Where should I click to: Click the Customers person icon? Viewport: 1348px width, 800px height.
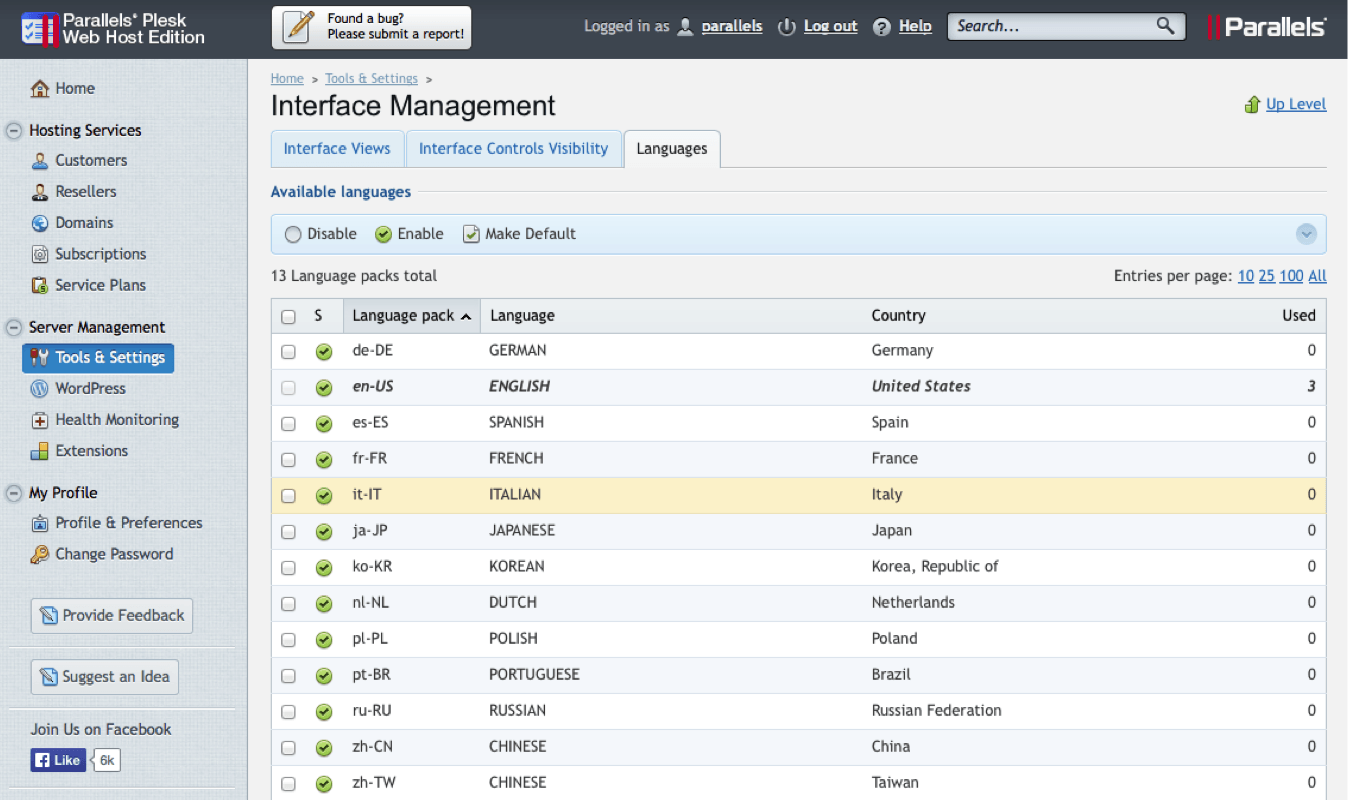pos(40,160)
